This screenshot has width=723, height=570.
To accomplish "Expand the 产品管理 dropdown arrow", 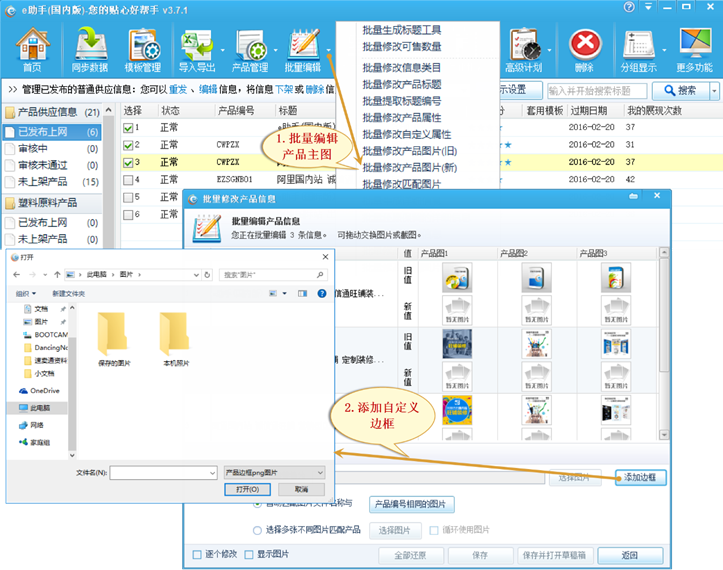I will pos(275,50).
